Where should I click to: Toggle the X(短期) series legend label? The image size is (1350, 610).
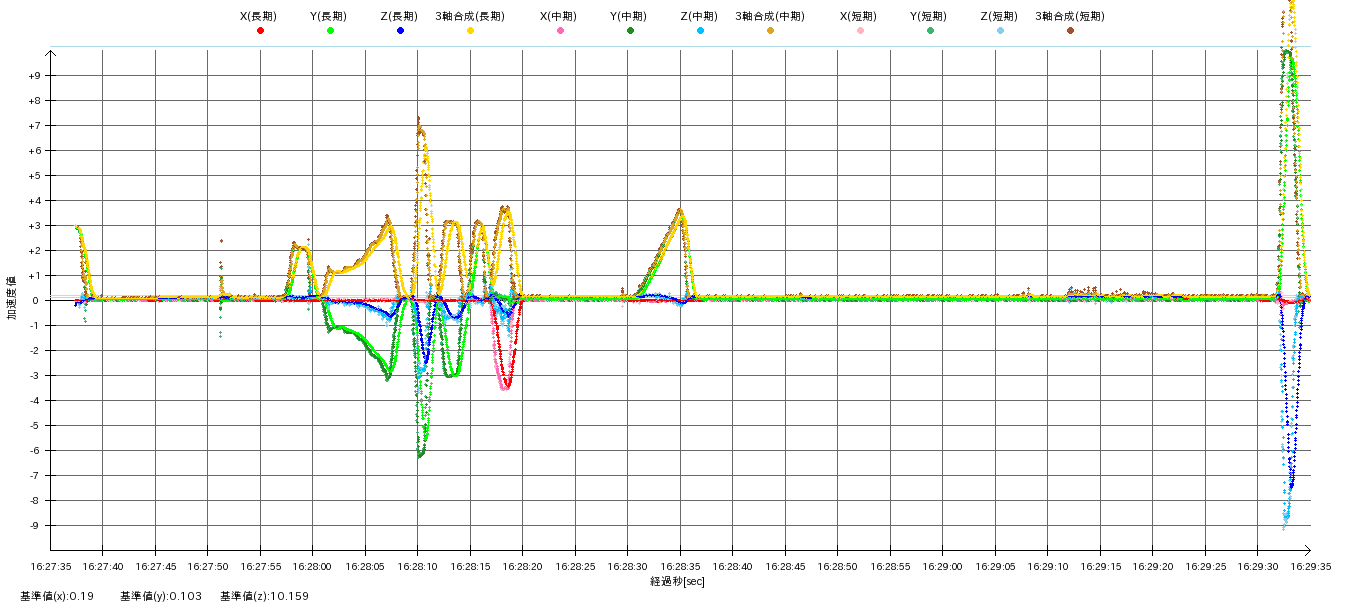858,16
